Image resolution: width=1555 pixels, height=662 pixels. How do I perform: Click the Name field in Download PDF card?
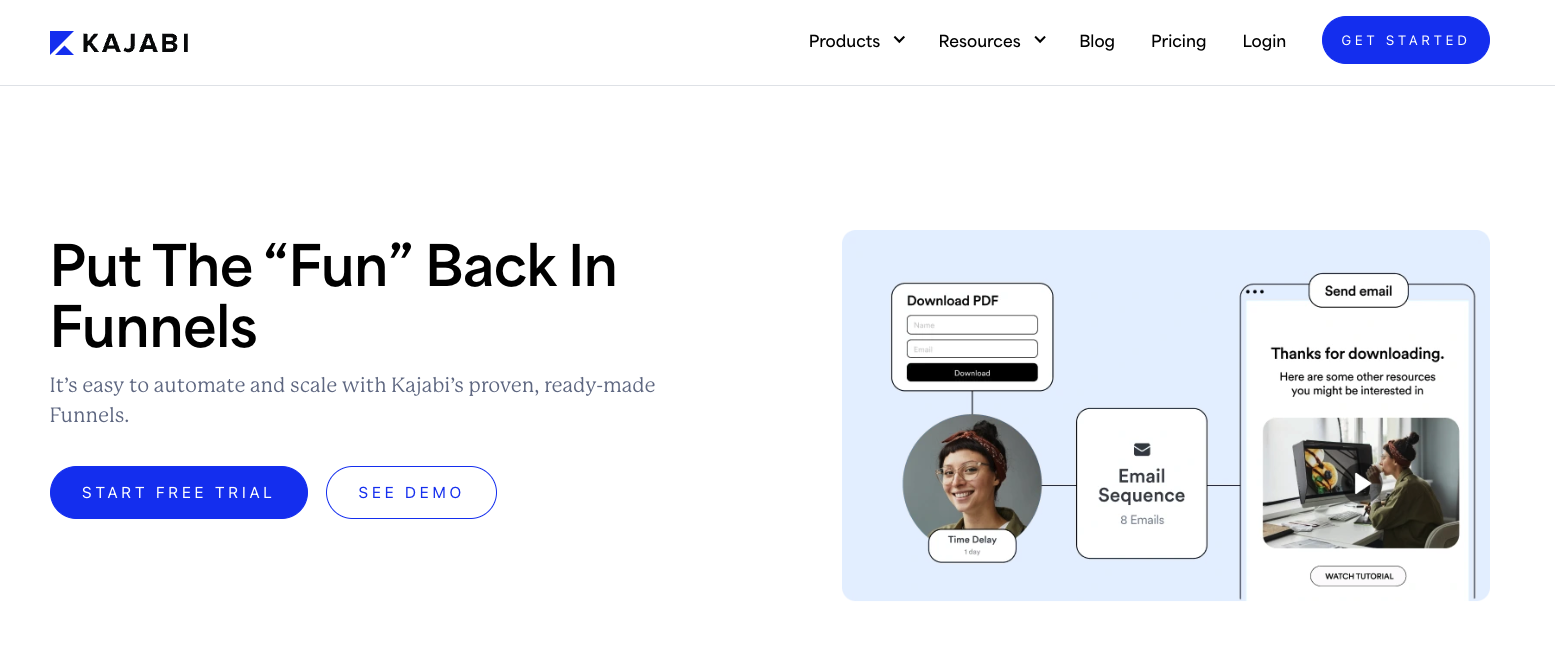pyautogui.click(x=972, y=325)
